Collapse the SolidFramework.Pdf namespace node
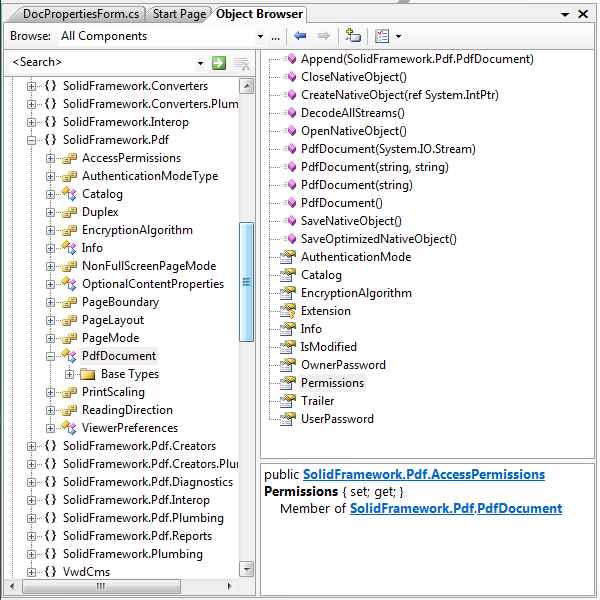 click(x=31, y=140)
